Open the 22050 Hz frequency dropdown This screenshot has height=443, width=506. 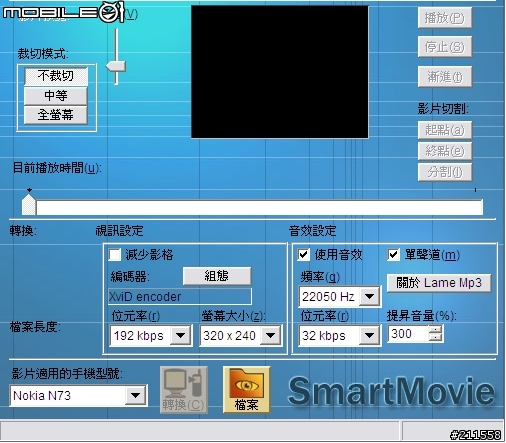(x=370, y=296)
